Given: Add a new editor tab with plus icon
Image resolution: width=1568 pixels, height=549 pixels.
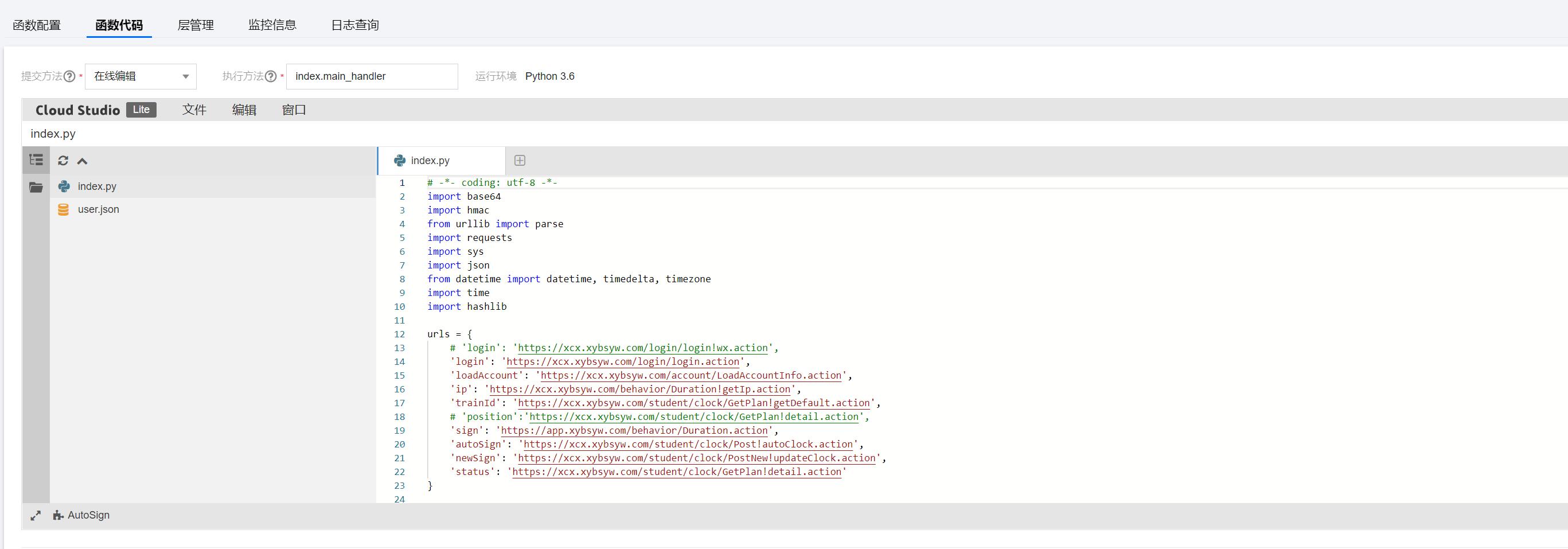Looking at the screenshot, I should [x=520, y=160].
